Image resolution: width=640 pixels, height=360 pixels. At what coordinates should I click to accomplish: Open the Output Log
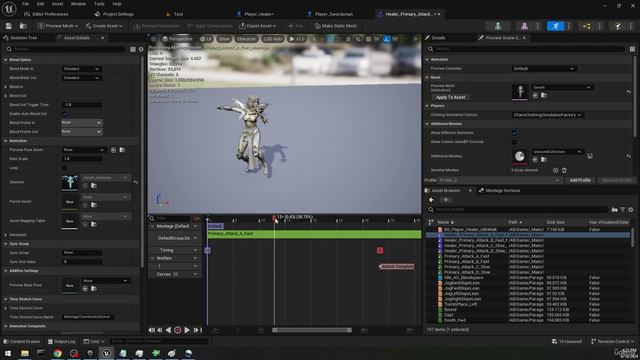click(x=61, y=341)
